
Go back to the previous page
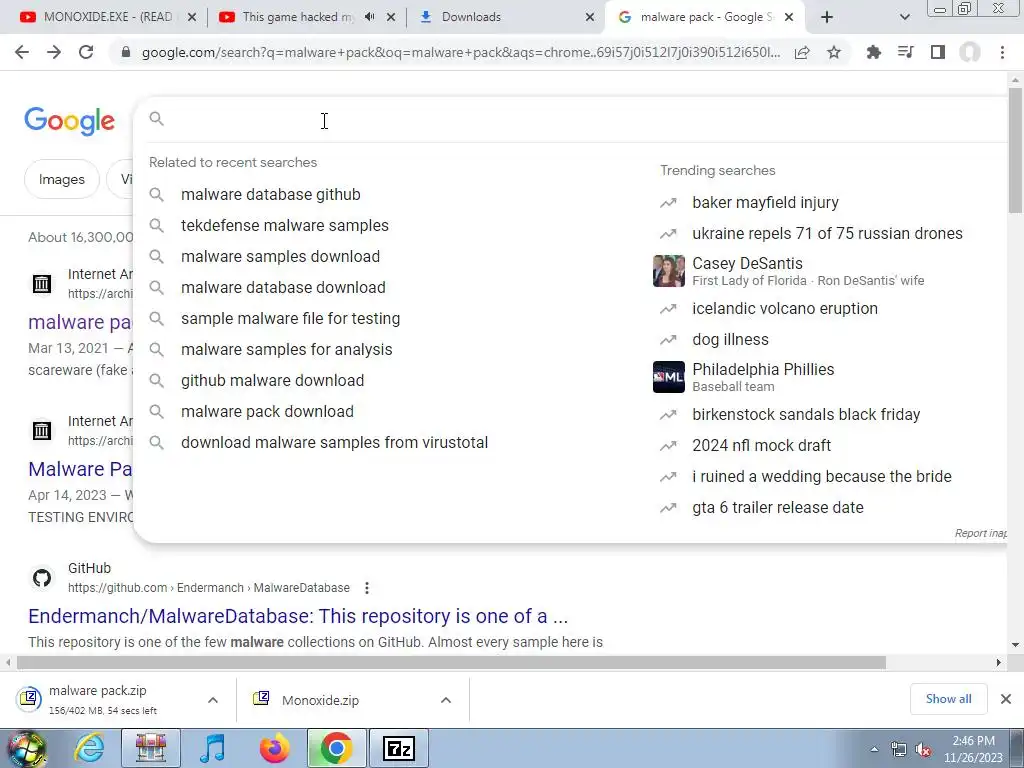coord(22,52)
